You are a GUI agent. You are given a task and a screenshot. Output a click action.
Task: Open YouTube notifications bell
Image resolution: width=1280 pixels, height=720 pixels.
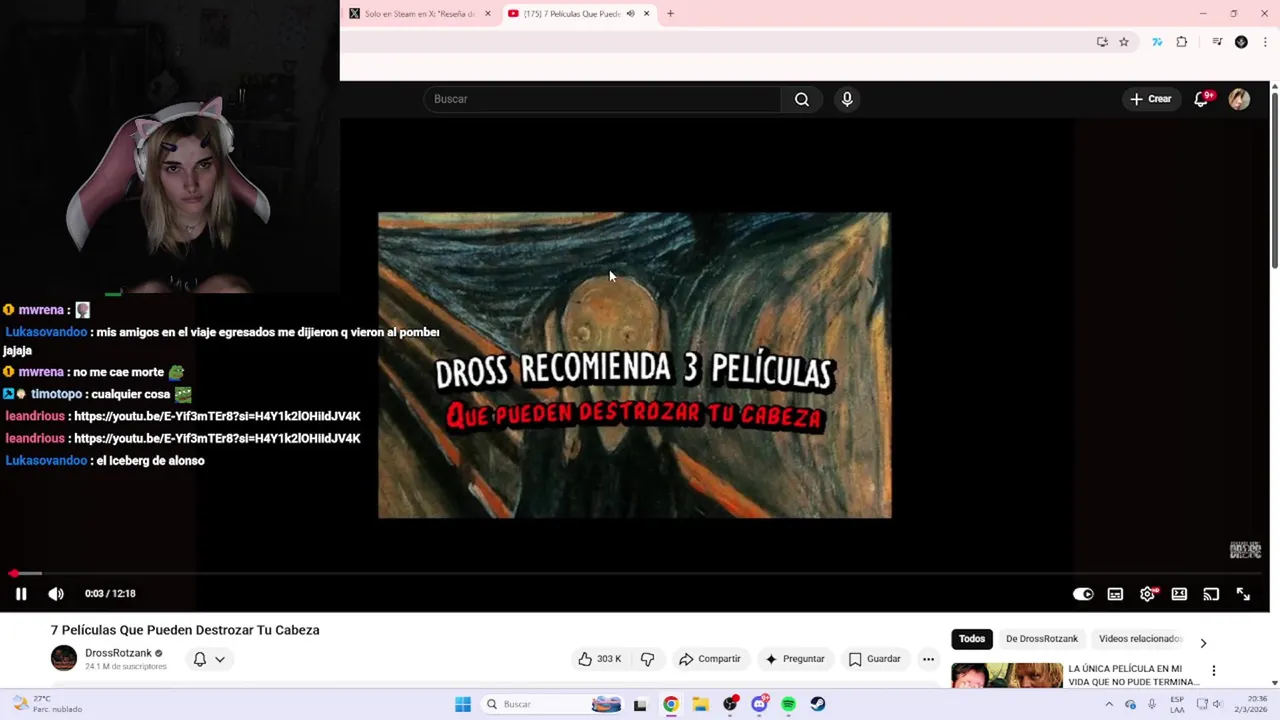click(1202, 99)
